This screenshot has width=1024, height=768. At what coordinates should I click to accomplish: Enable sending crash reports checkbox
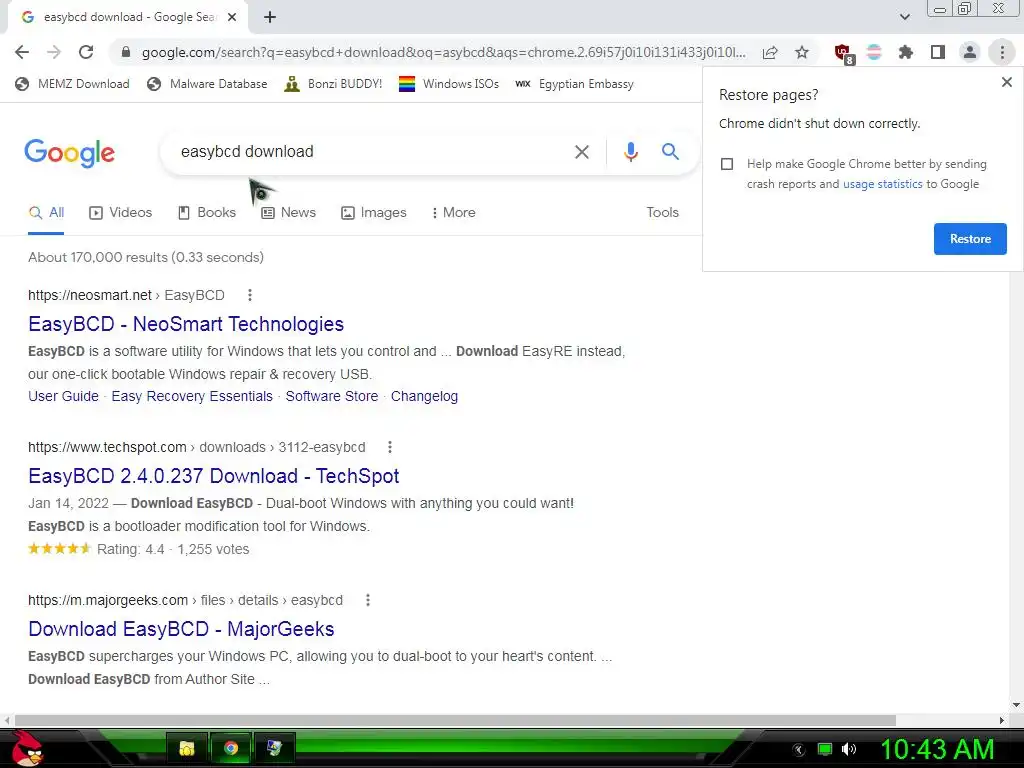(x=727, y=164)
